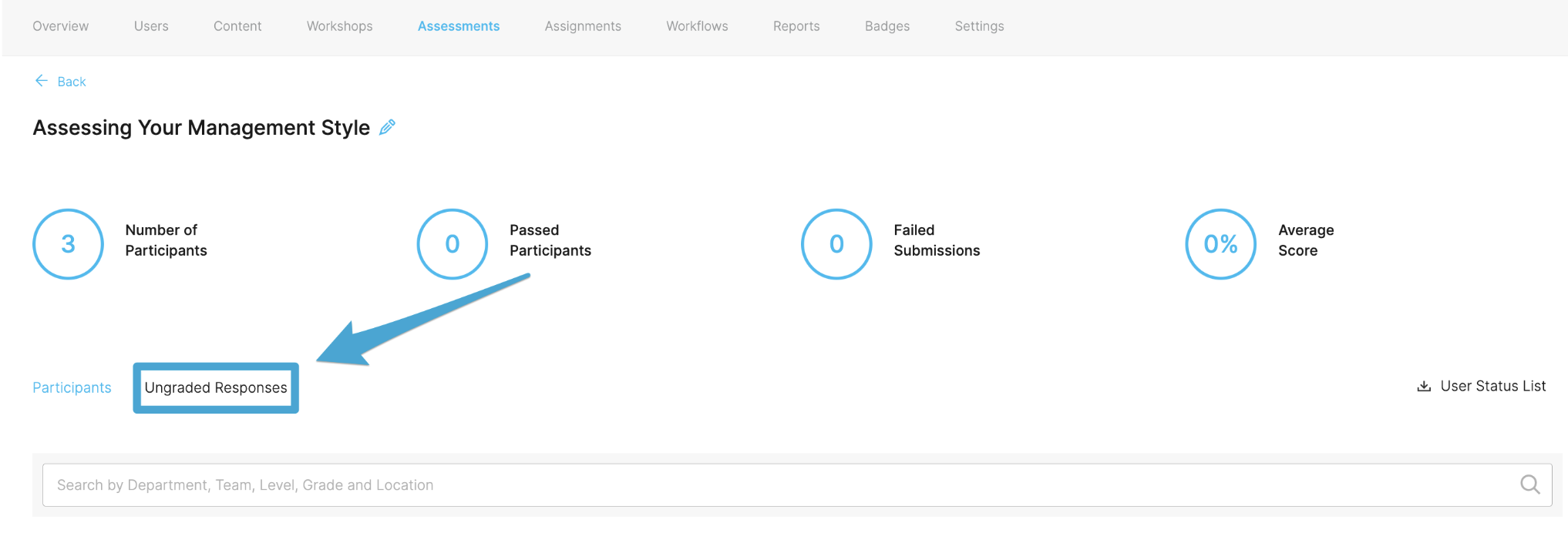Select the Participants sub-tab
This screenshot has height=533, width=1568.
tap(72, 387)
